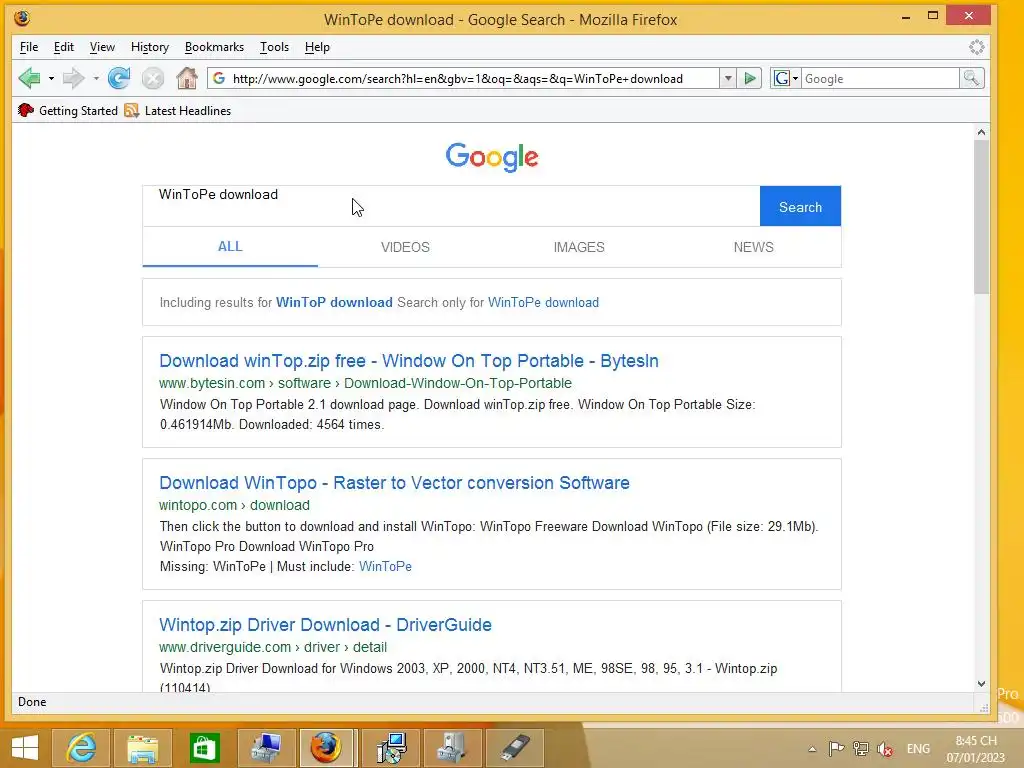Image resolution: width=1024 pixels, height=768 pixels.
Task: Open Download winTop.zip free BytesIn result
Action: [x=409, y=360]
